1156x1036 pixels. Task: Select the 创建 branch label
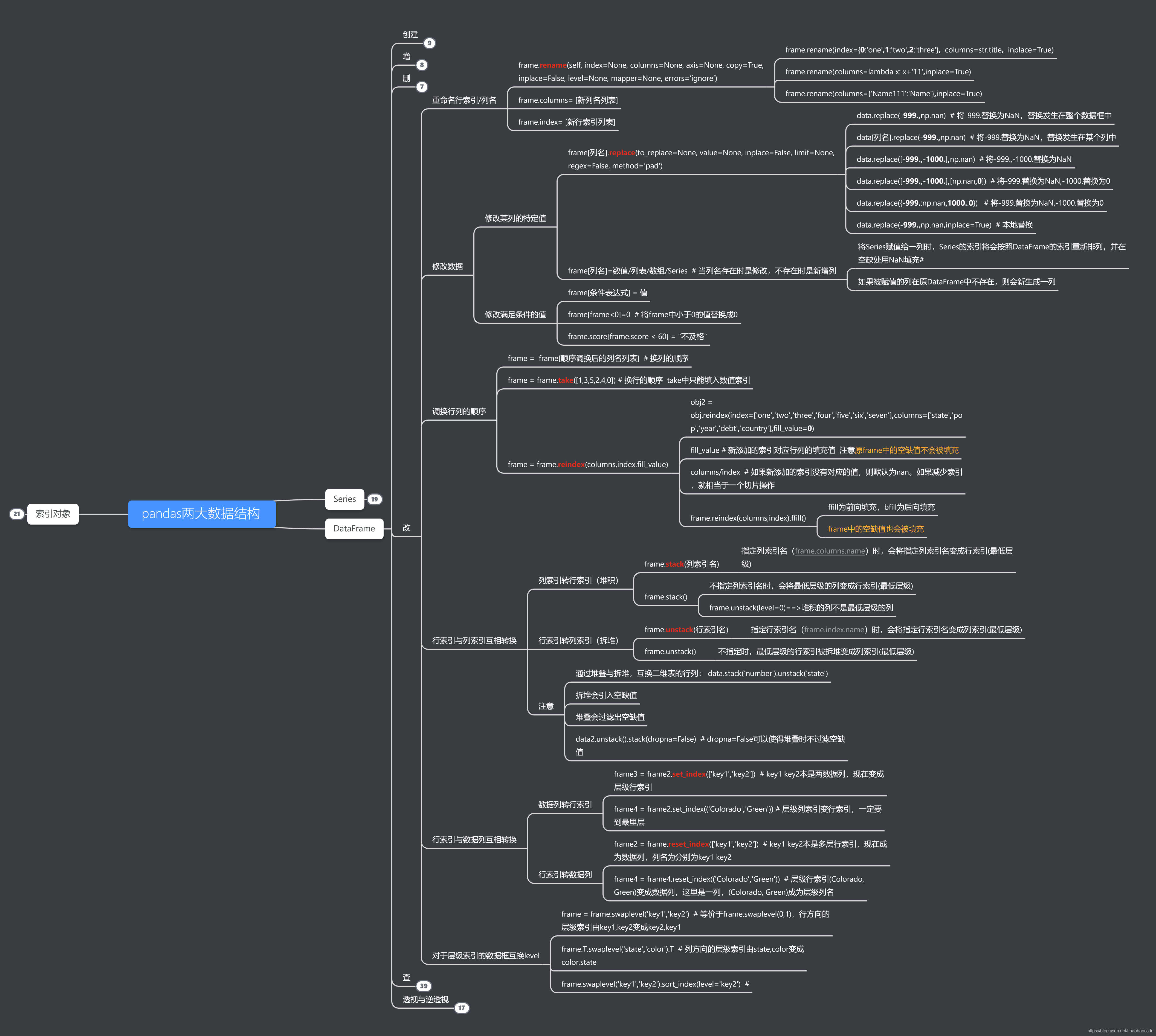(x=411, y=35)
